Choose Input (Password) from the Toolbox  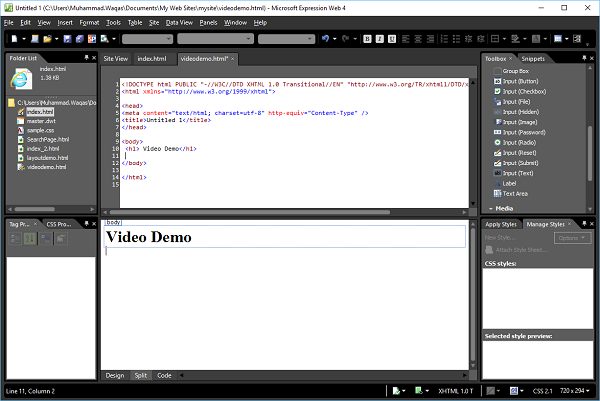(523, 131)
